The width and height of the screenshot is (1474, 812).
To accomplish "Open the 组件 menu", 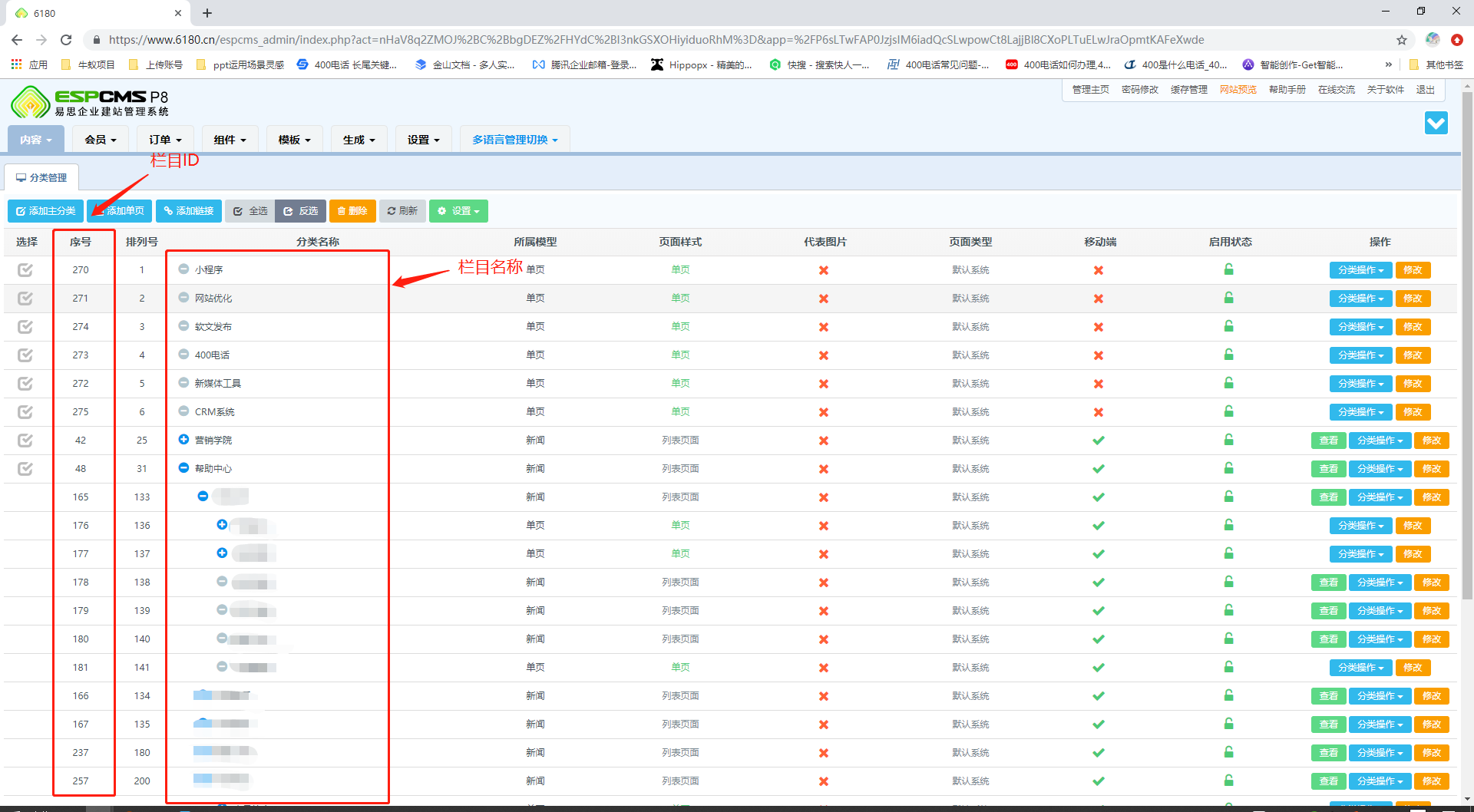I will [230, 140].
